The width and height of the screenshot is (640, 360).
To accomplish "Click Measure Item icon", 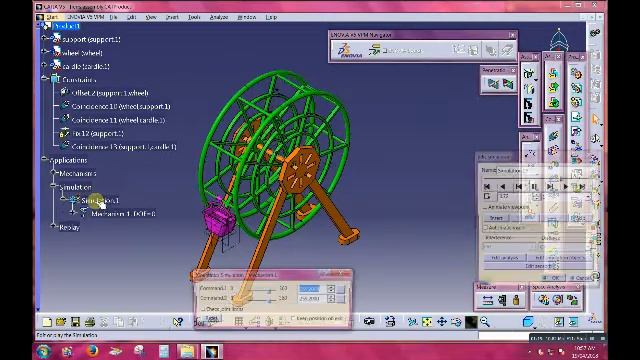I will 502,301.
